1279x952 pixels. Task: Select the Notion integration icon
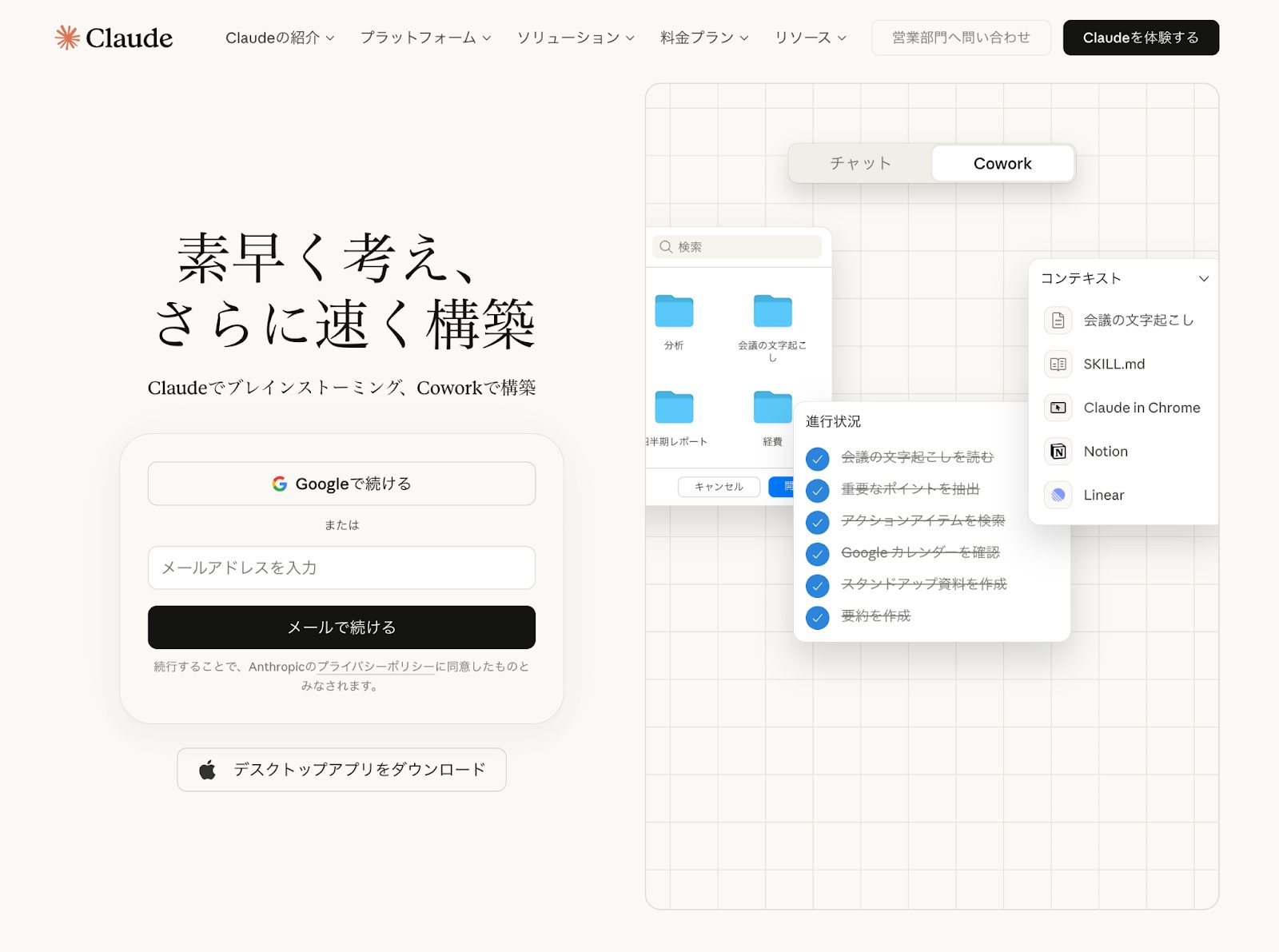[1058, 452]
